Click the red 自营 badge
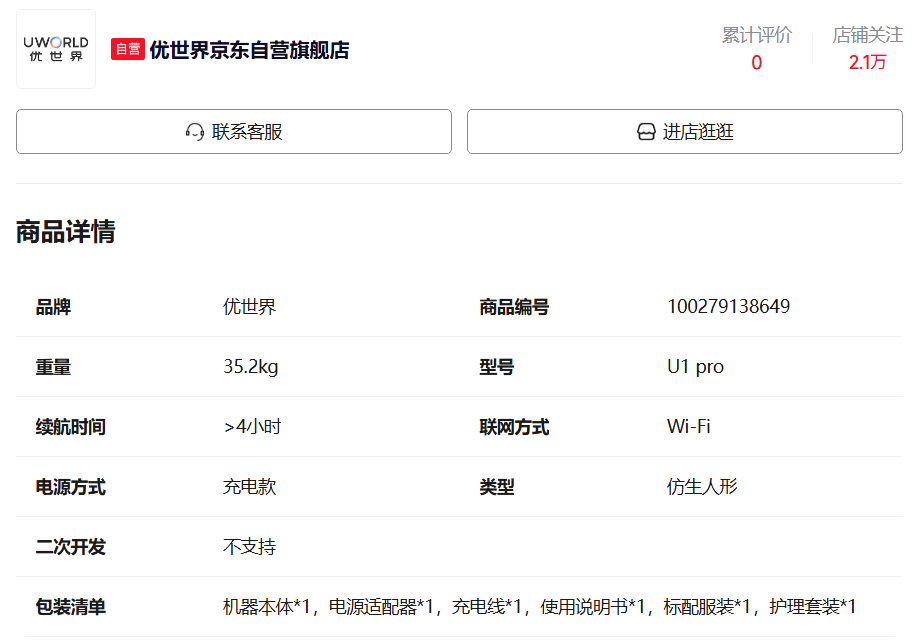Screen dimensions: 920x642 [x=128, y=49]
